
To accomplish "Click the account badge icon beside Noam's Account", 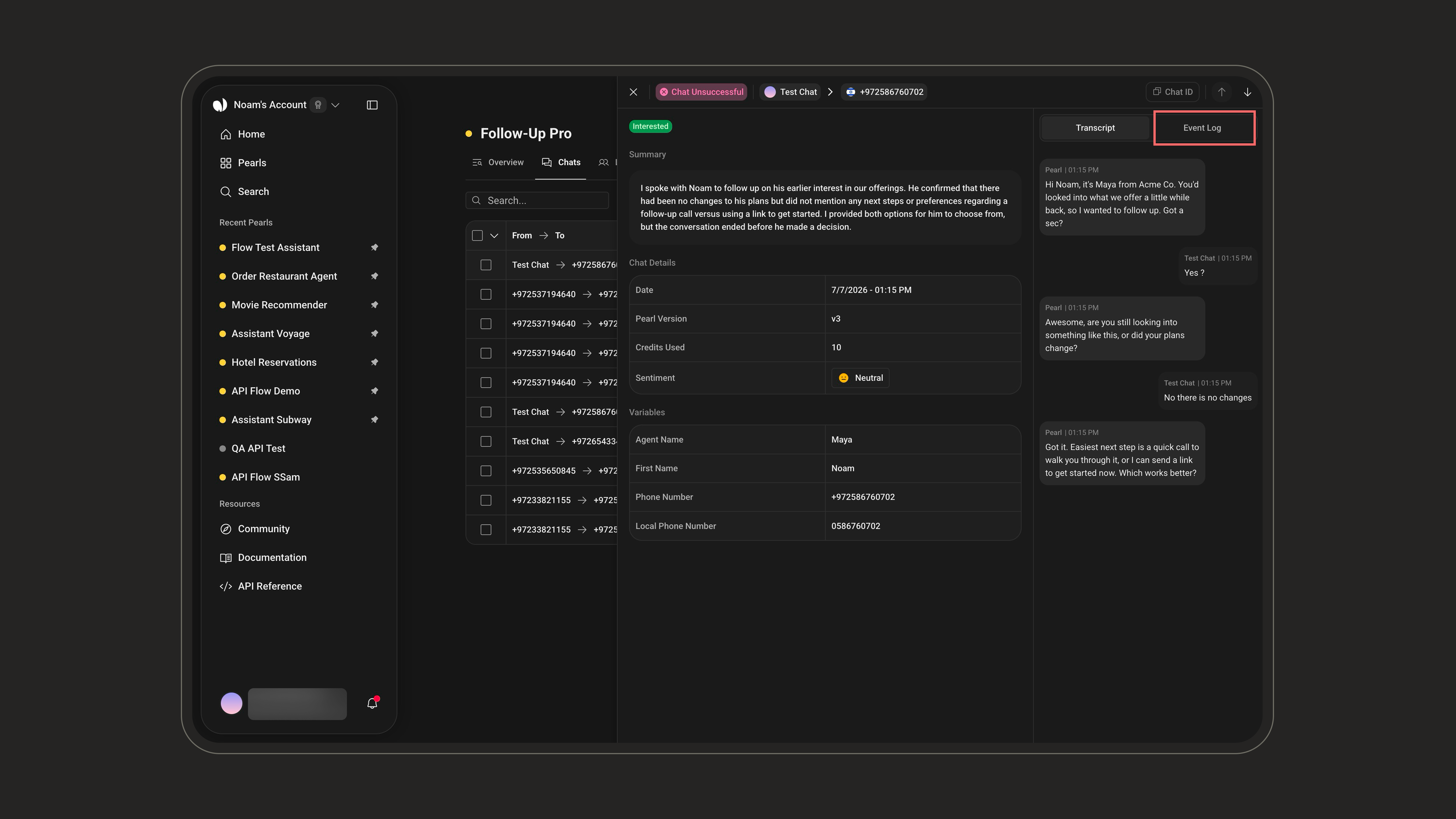I will pyautogui.click(x=318, y=105).
